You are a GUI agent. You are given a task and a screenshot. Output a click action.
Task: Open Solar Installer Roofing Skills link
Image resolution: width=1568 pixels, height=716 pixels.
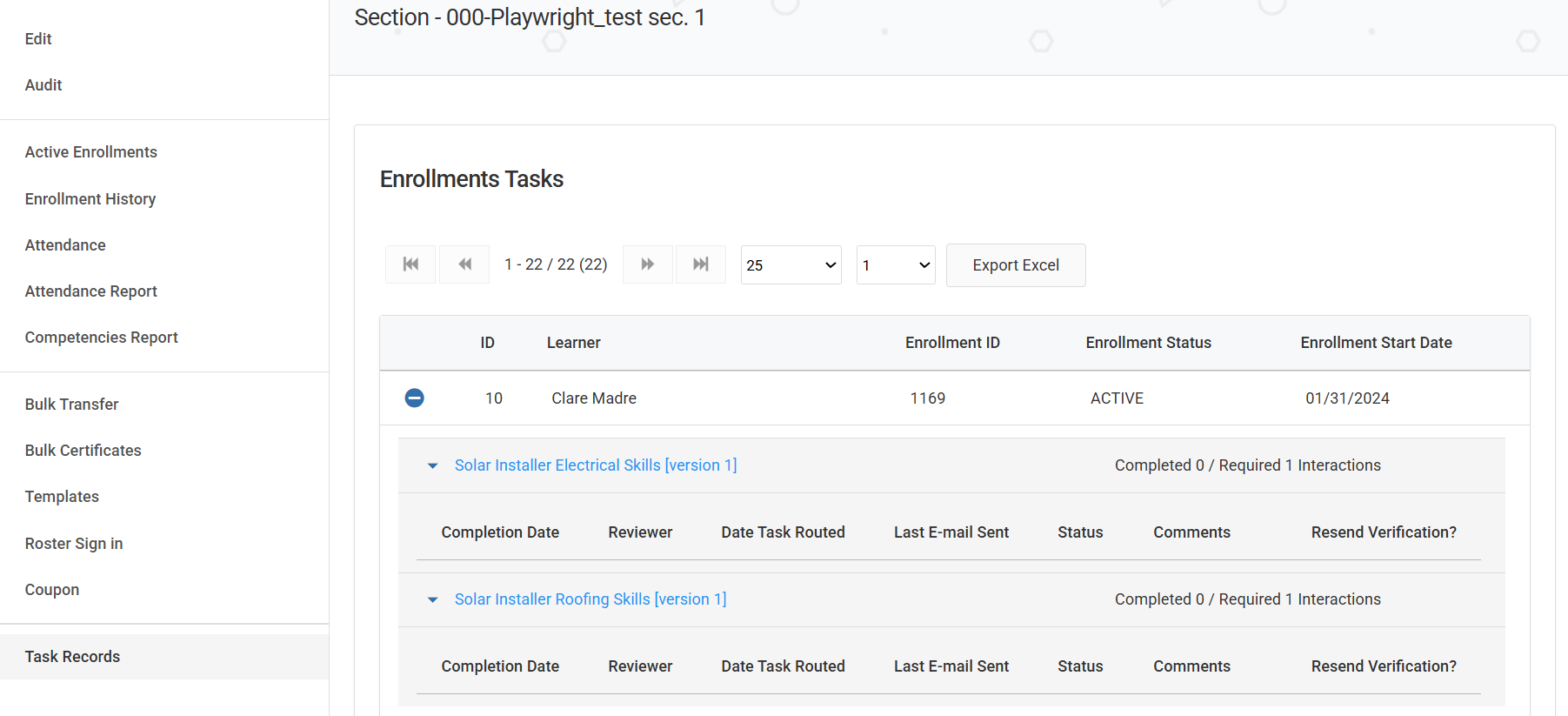tap(590, 599)
